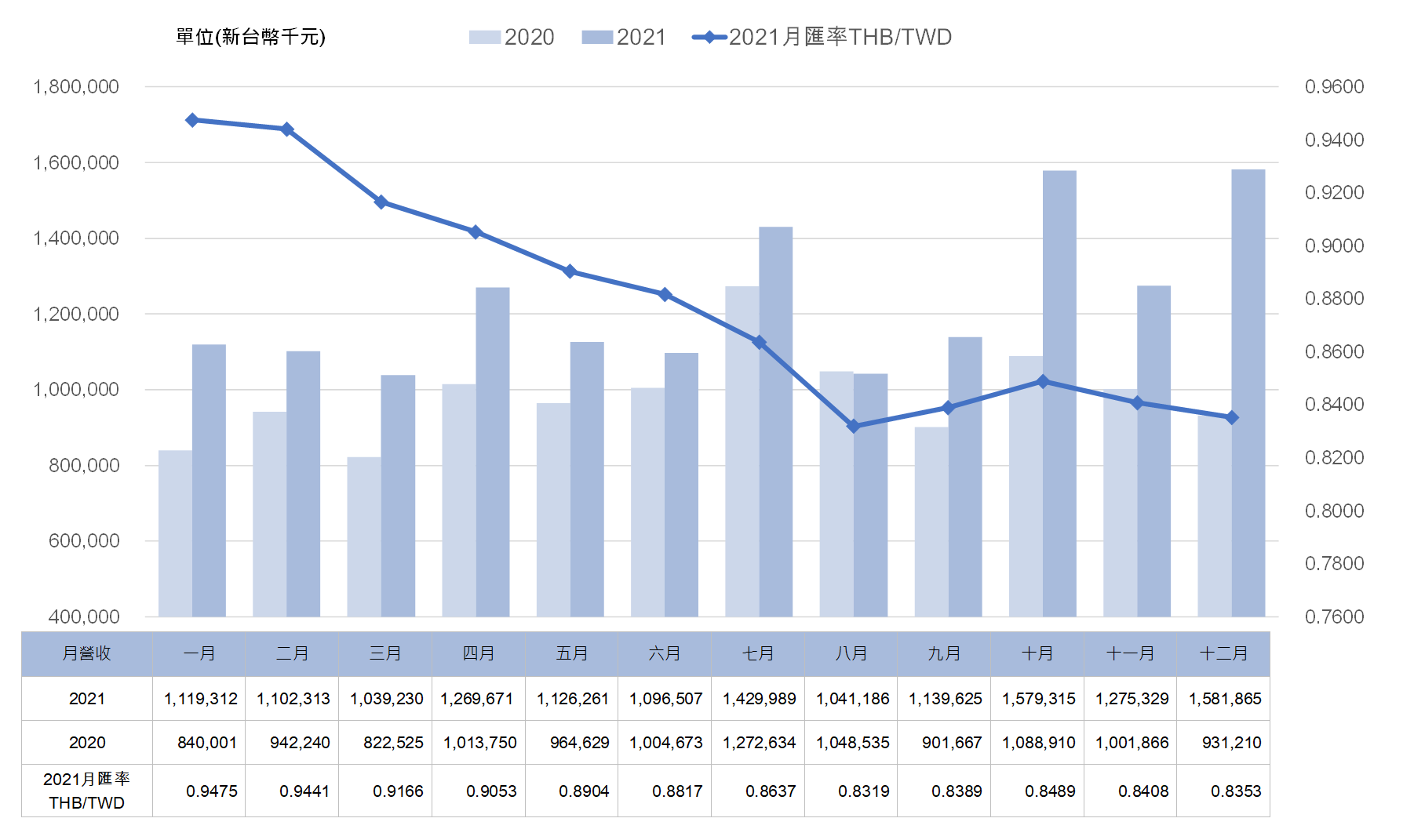Select the 2021月匯率 THB/TWD row label

click(86, 791)
